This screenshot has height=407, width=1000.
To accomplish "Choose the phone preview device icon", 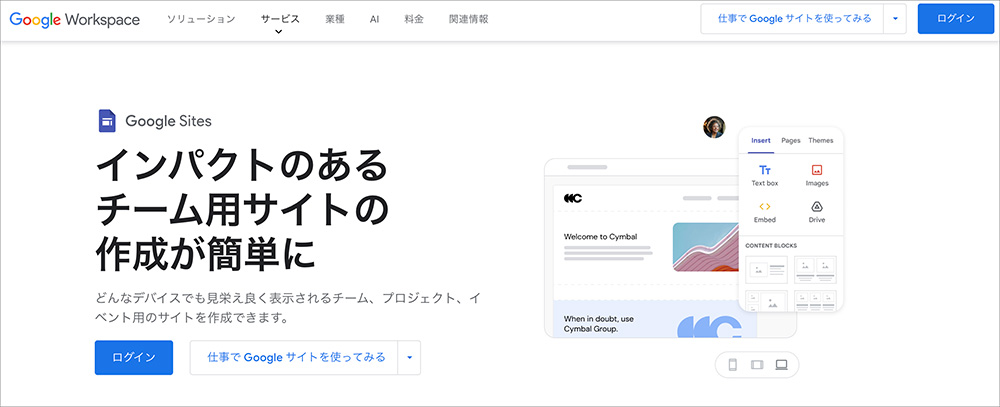I will pyautogui.click(x=733, y=365).
